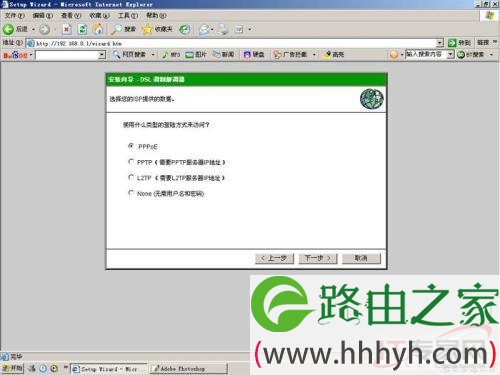
Task: Click the Cancel (取消) wizard button
Action: (x=361, y=258)
